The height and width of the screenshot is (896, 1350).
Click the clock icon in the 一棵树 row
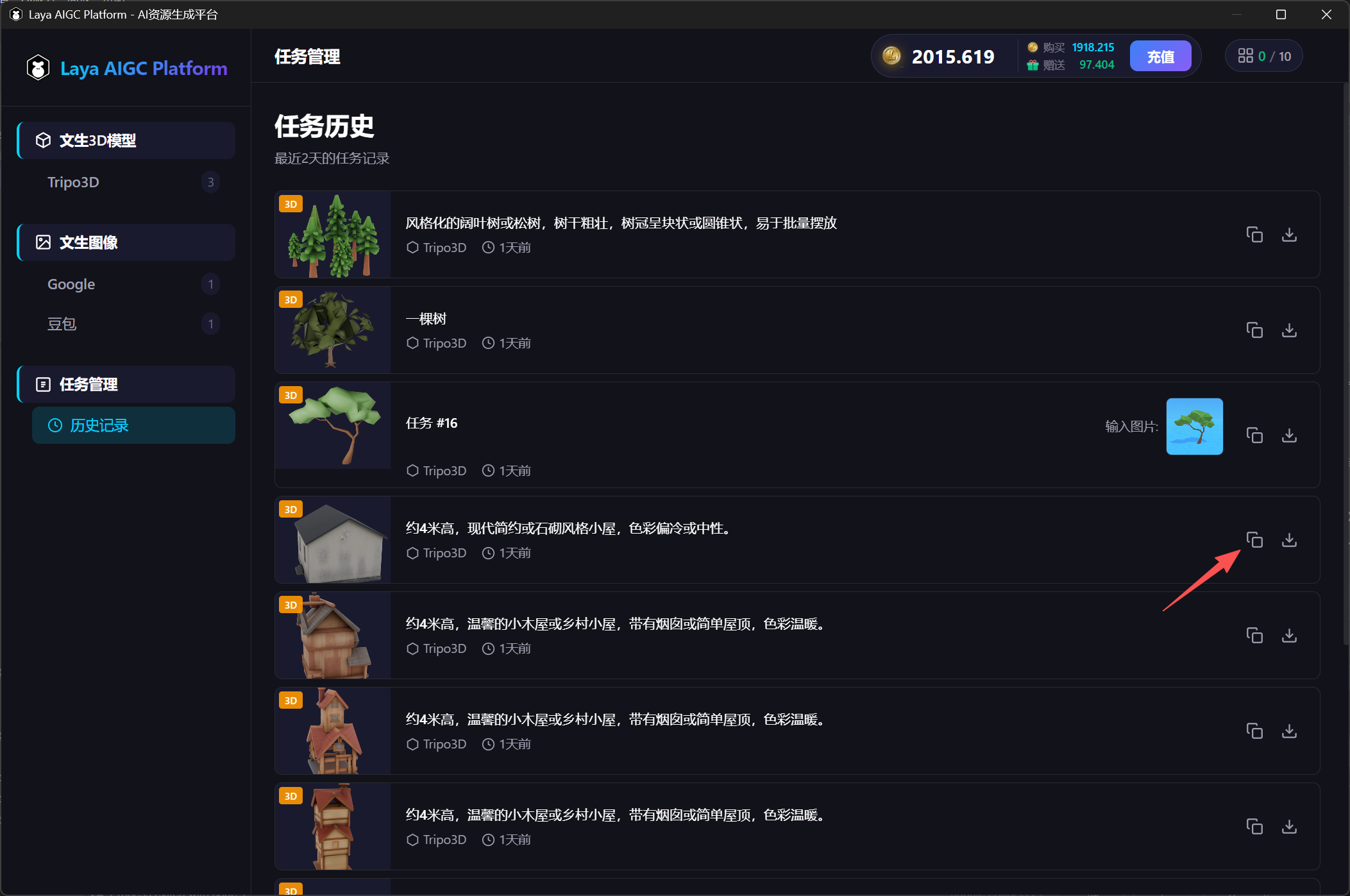(x=488, y=343)
